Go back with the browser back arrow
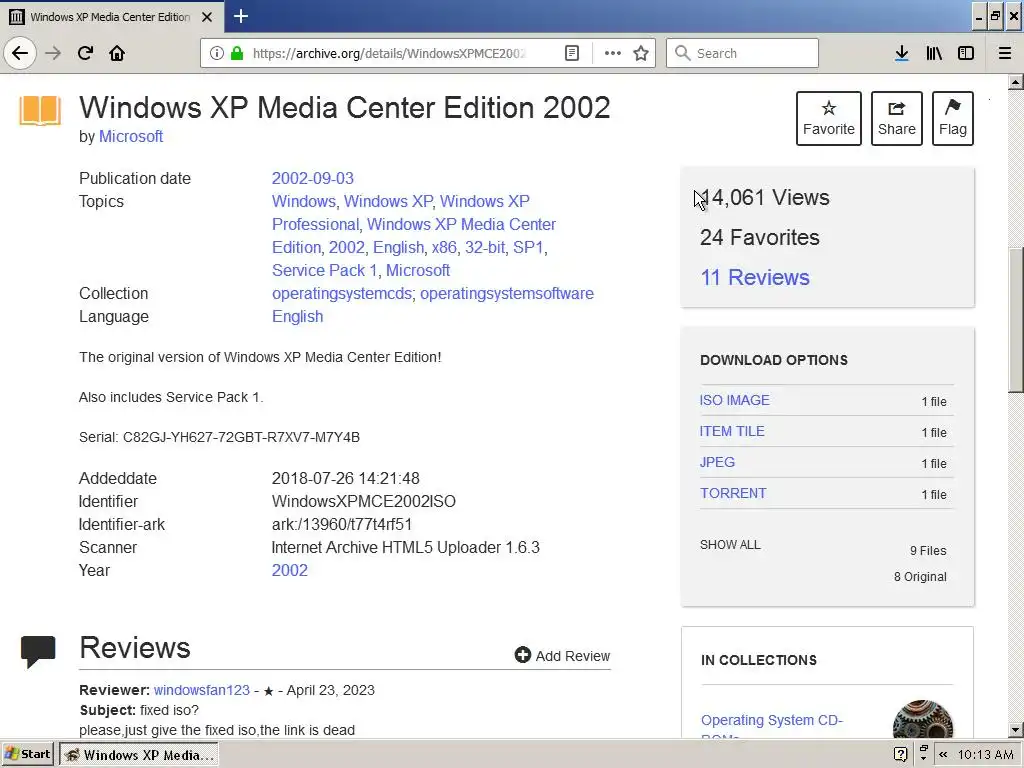 click(20, 53)
